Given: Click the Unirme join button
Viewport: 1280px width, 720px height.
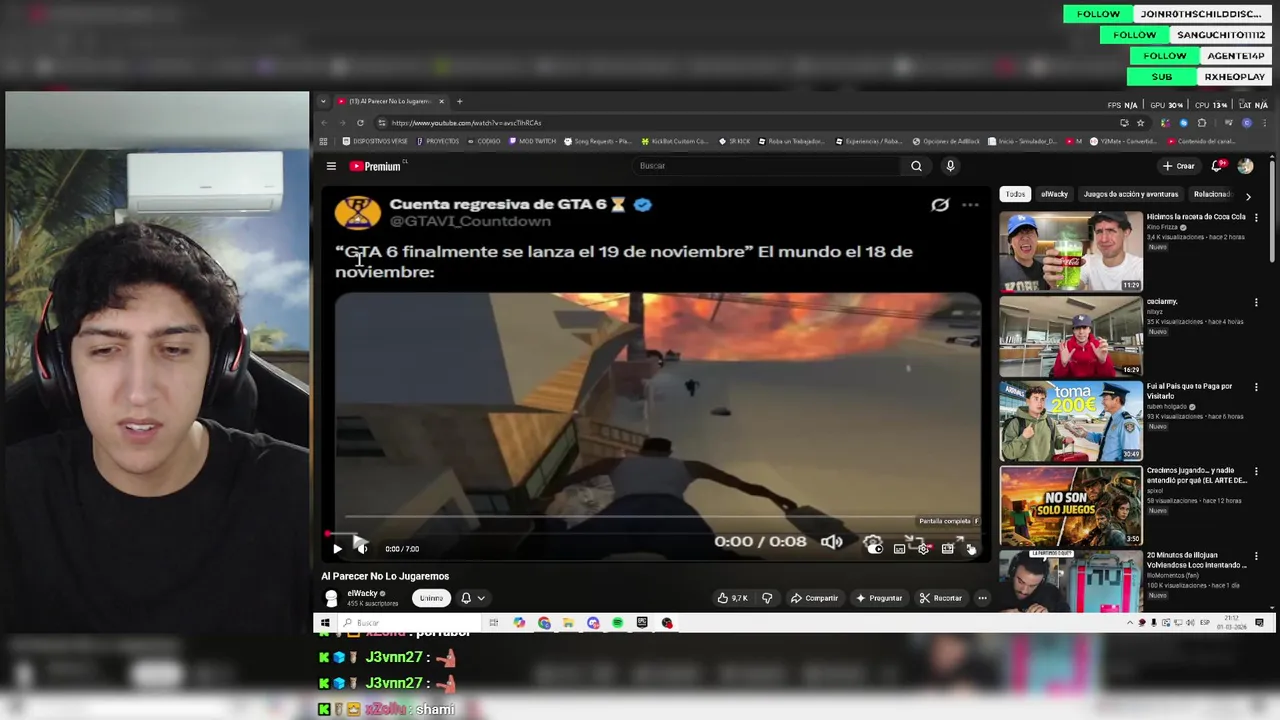Looking at the screenshot, I should [431, 598].
